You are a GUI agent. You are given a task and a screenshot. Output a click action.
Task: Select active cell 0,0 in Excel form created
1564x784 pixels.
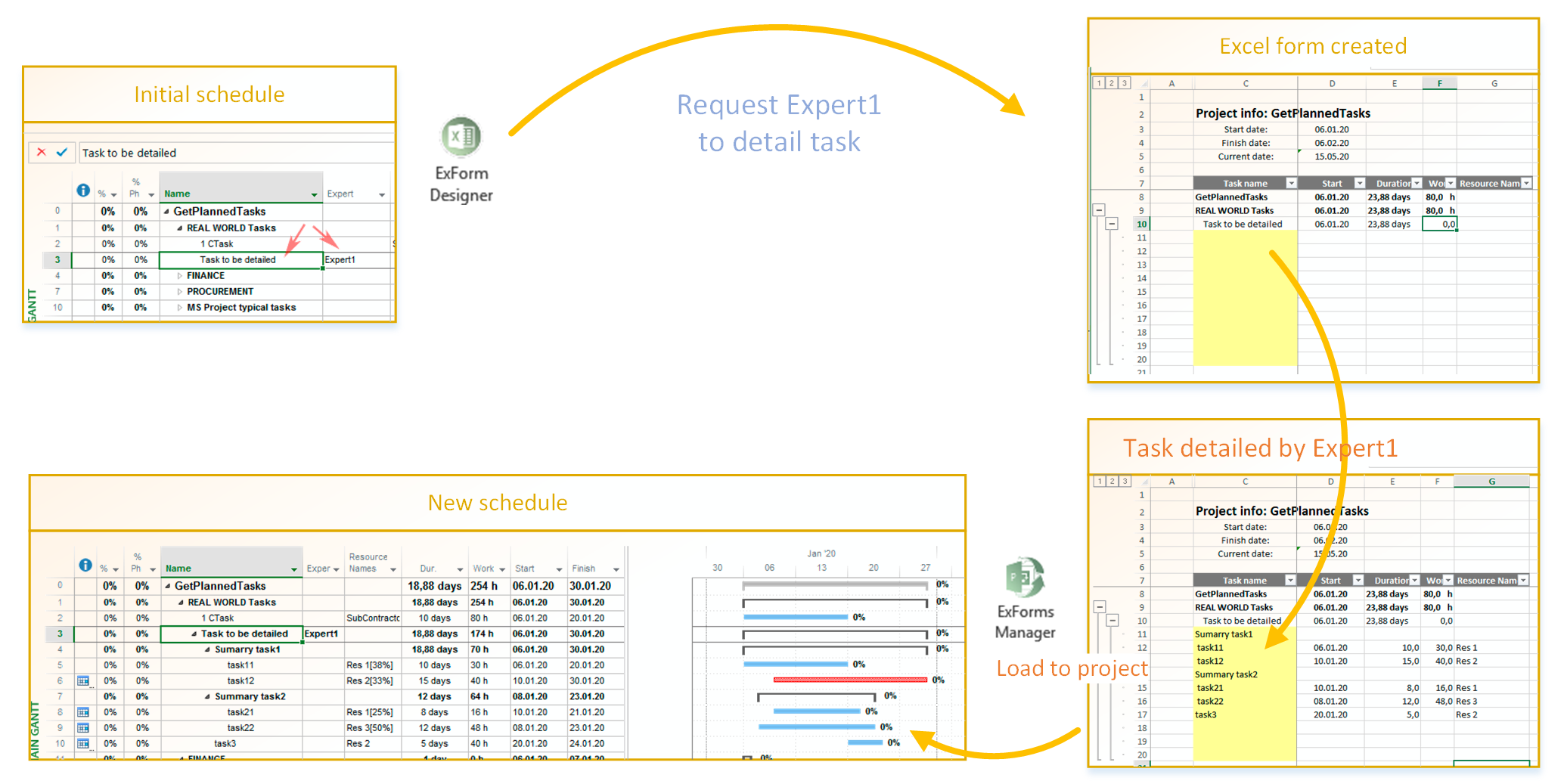click(x=1439, y=225)
